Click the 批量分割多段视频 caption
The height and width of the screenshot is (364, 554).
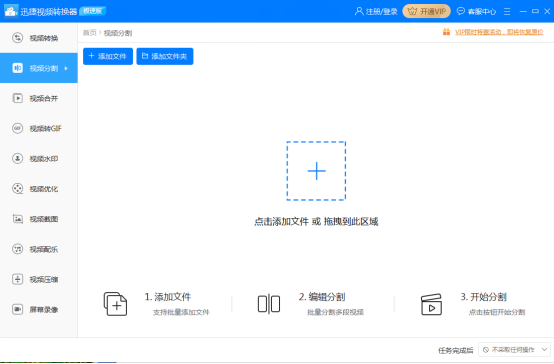click(x=336, y=312)
